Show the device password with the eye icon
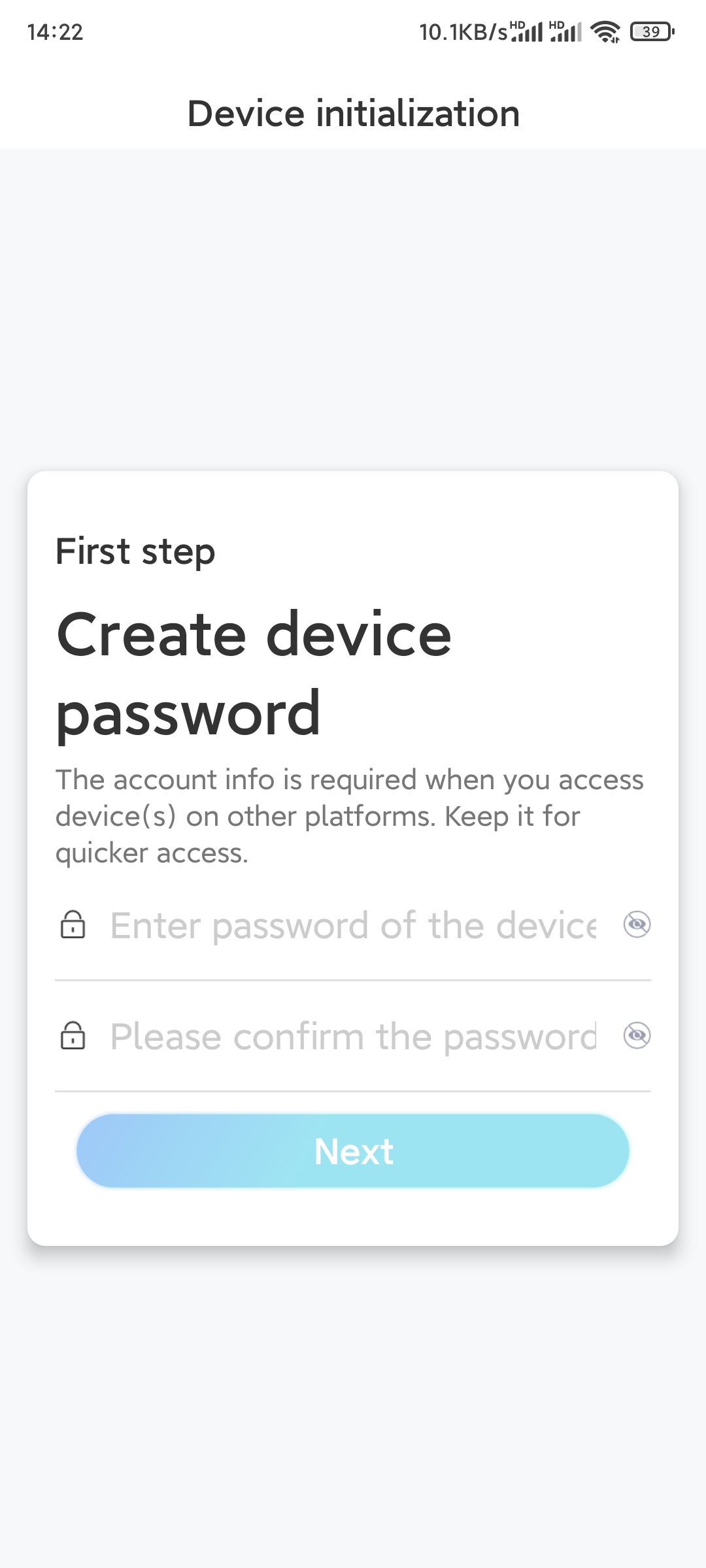706x1568 pixels. [637, 924]
